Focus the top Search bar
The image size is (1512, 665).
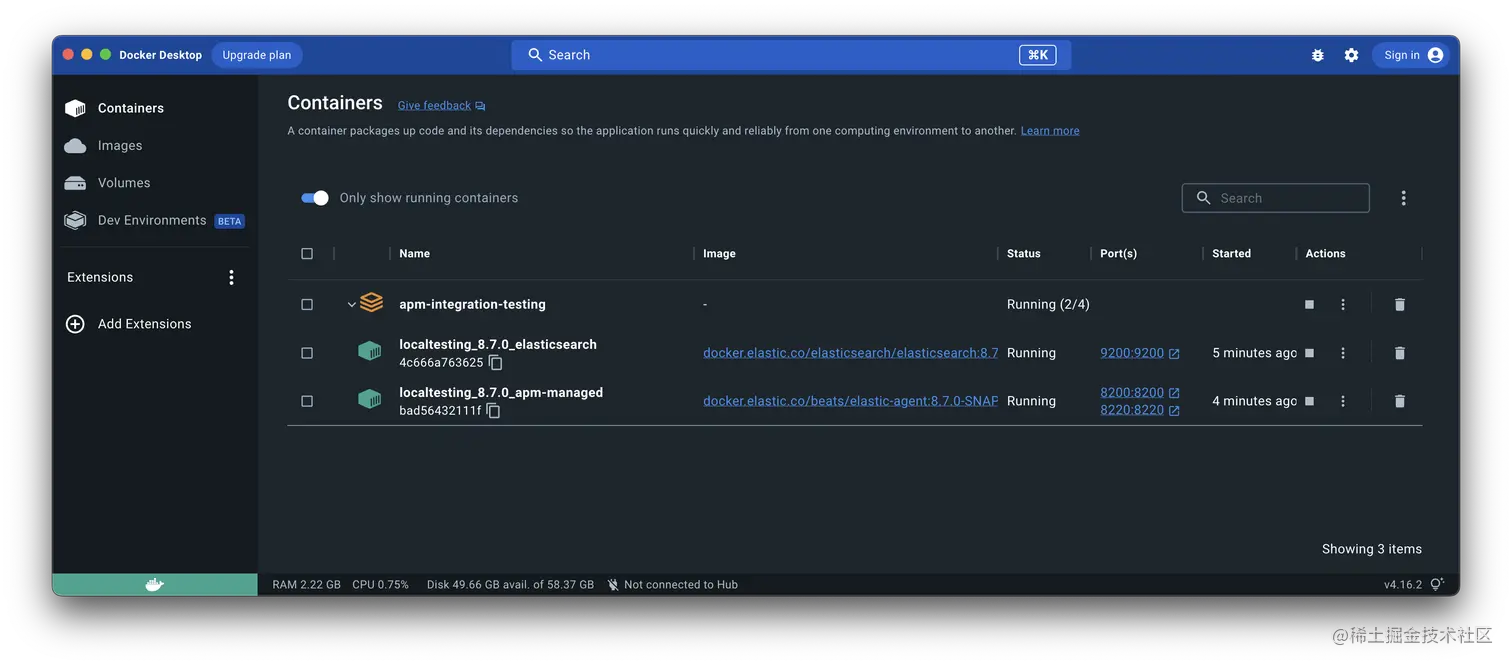[791, 55]
